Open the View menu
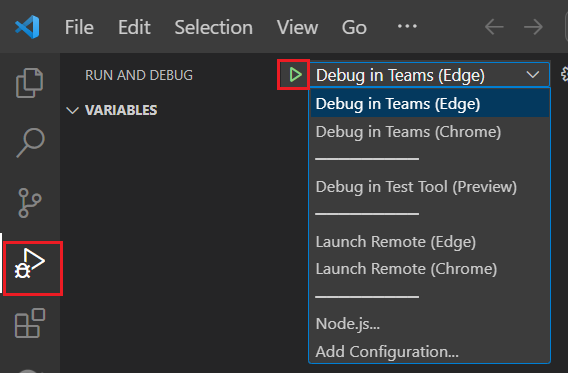The image size is (568, 373). click(x=297, y=27)
